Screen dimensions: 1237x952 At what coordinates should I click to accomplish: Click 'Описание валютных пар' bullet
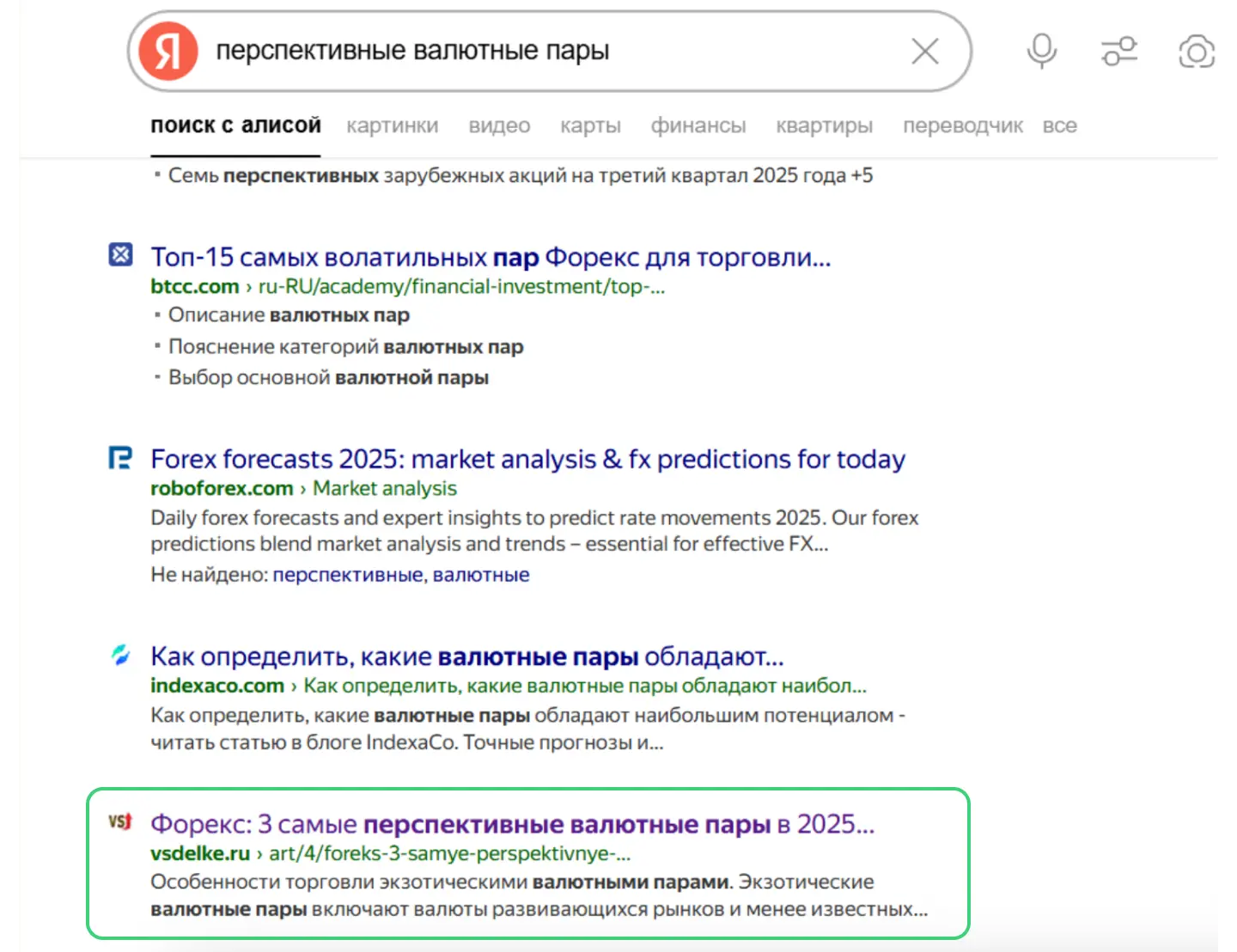(289, 315)
